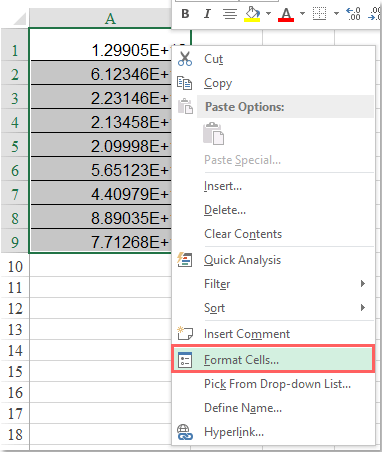This screenshot has height=452, width=382.
Task: Click increase decimal icon
Action: pyautogui.click(x=353, y=14)
